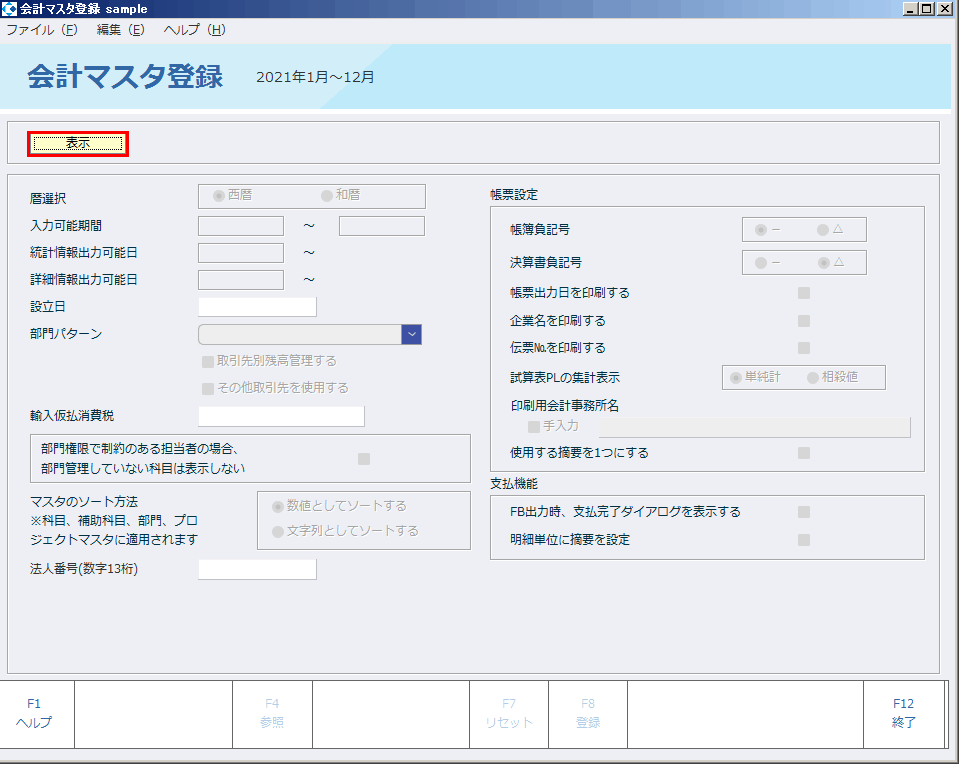Click the F7 リセット button
The height and width of the screenshot is (764, 959).
(x=509, y=714)
